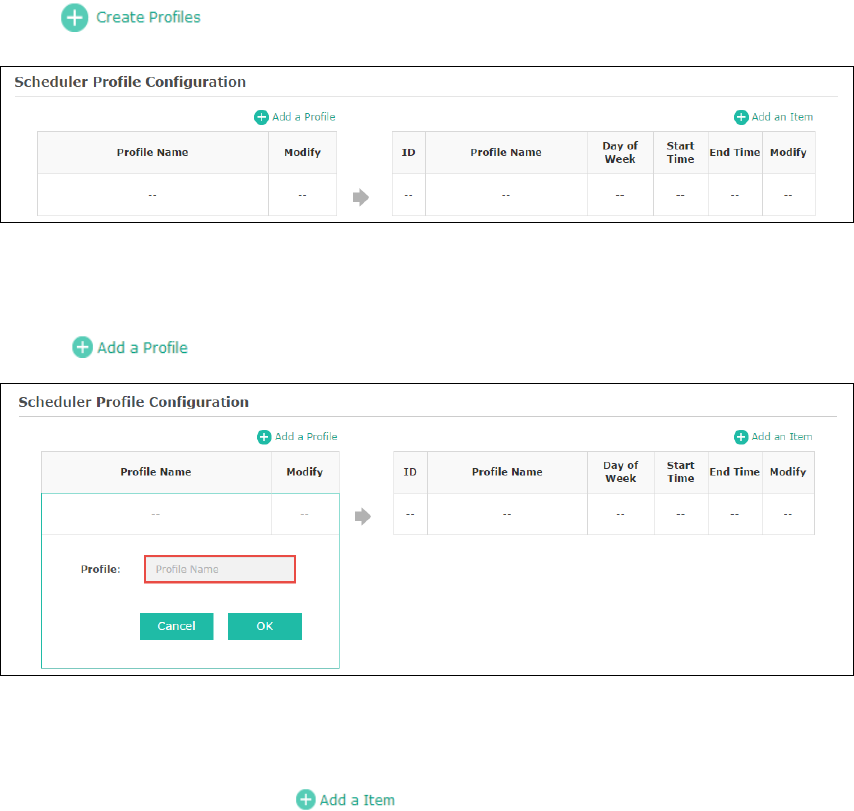The height and width of the screenshot is (811, 854).
Task: Click the Add a Profile text in the Profile dialog panel
Action: [306, 437]
